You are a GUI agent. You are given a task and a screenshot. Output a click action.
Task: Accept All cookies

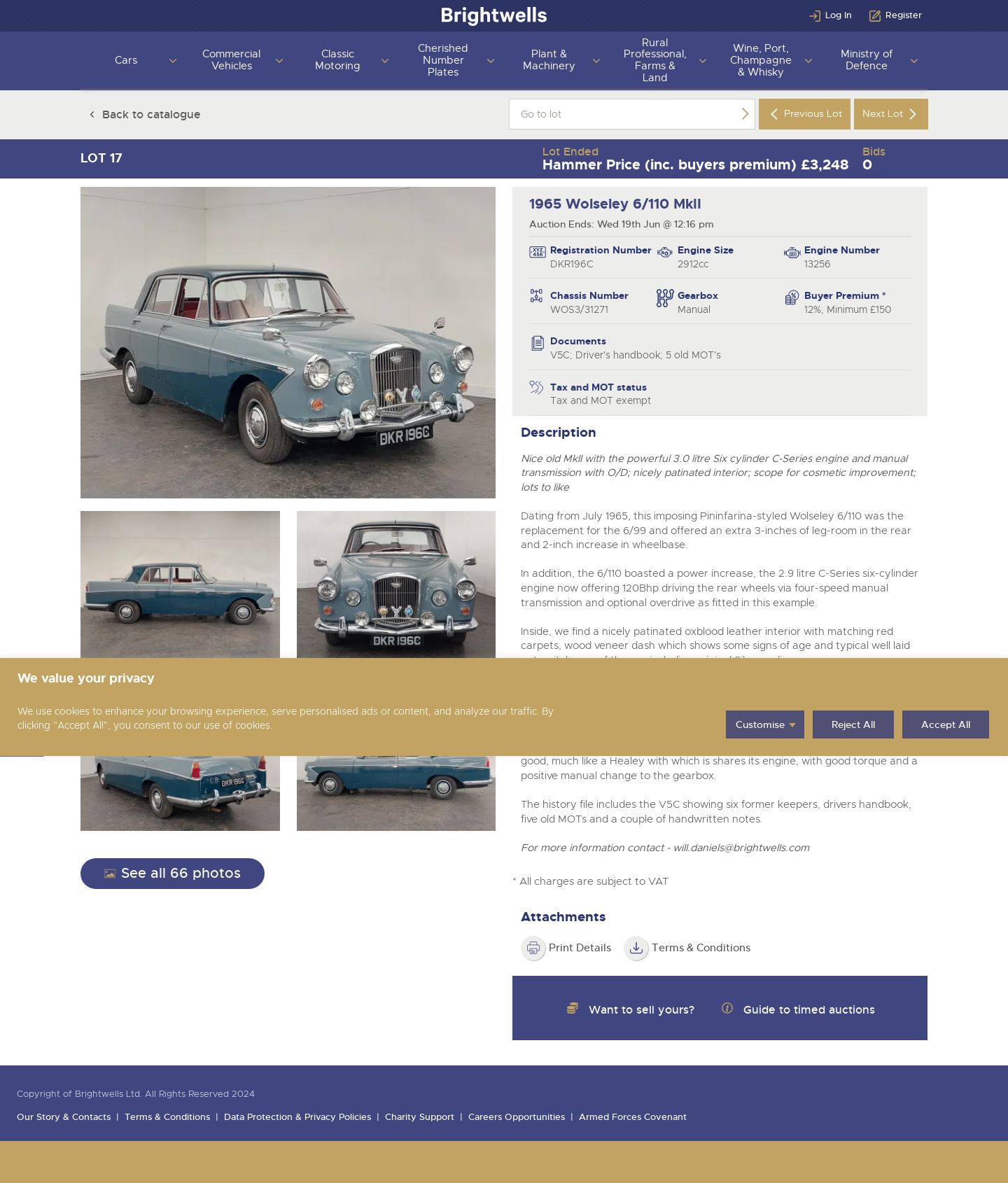pos(946,724)
